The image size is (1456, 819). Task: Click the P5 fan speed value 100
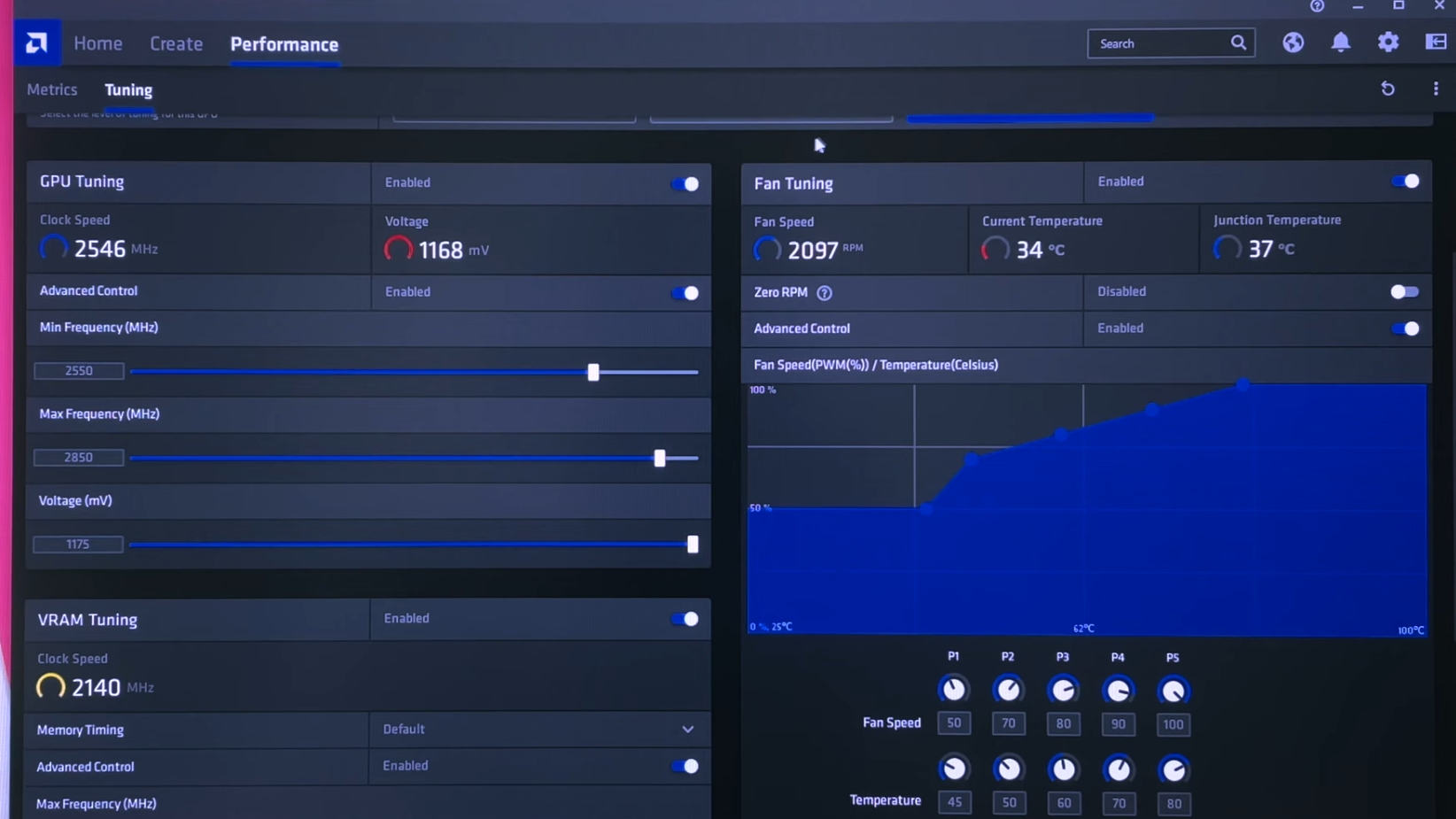tap(1173, 724)
